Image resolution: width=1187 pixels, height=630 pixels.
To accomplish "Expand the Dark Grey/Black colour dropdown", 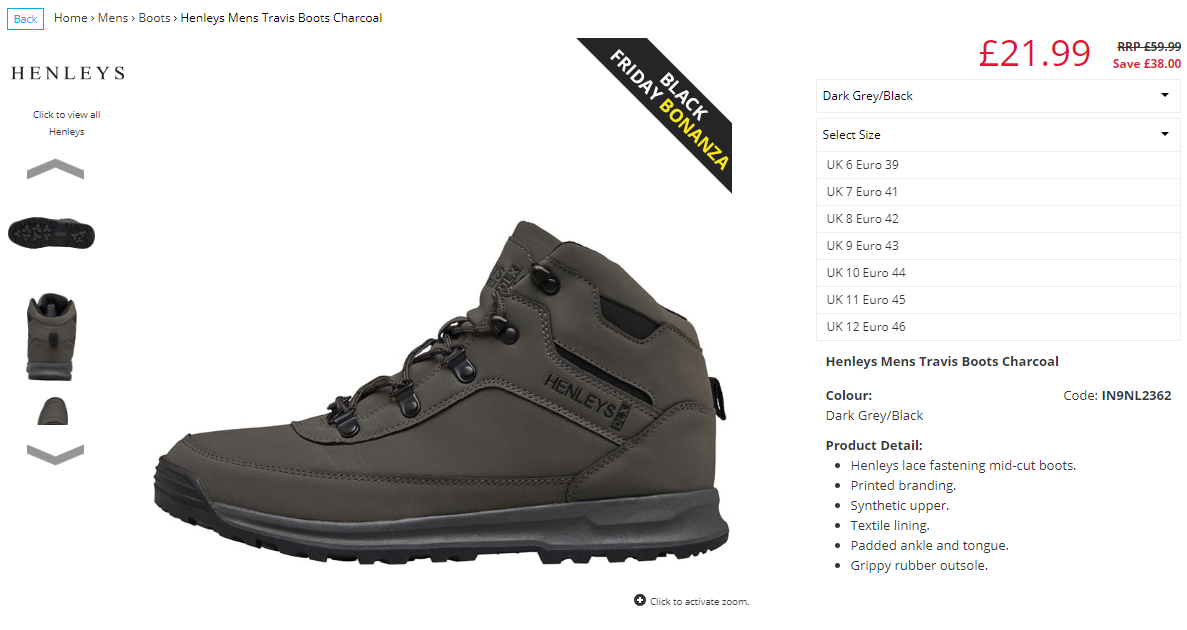I will click(998, 96).
